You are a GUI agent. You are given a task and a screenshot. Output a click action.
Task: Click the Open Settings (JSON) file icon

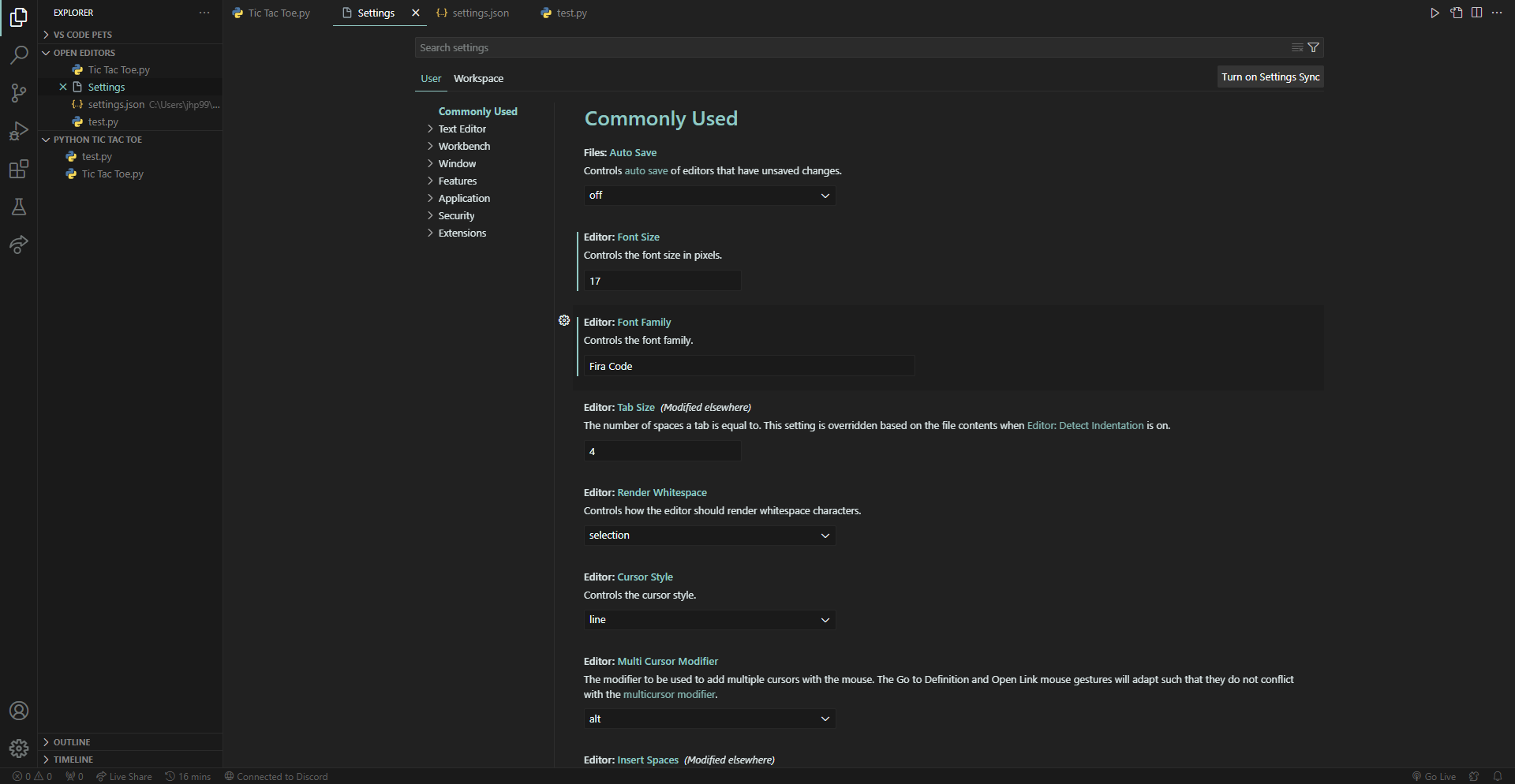pos(1456,13)
